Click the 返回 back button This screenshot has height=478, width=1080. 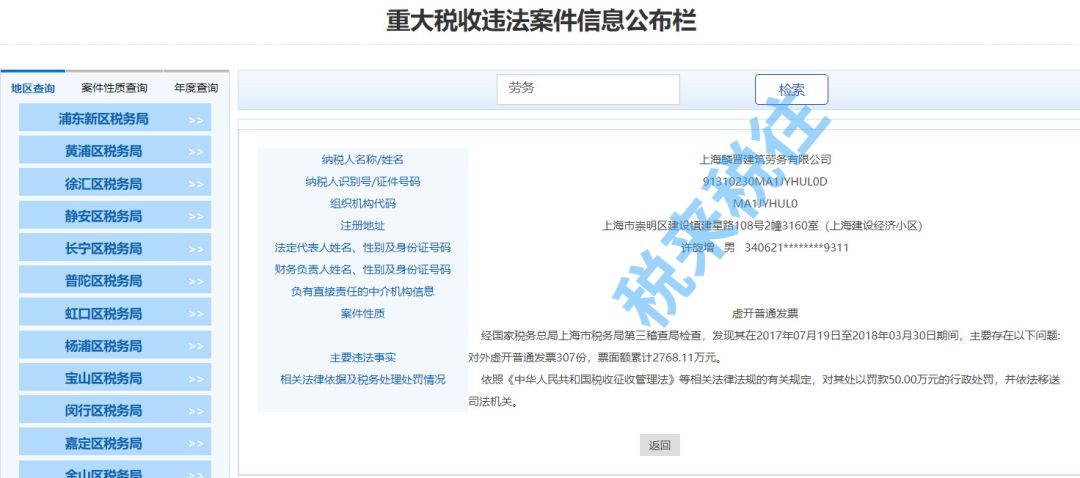tap(660, 445)
